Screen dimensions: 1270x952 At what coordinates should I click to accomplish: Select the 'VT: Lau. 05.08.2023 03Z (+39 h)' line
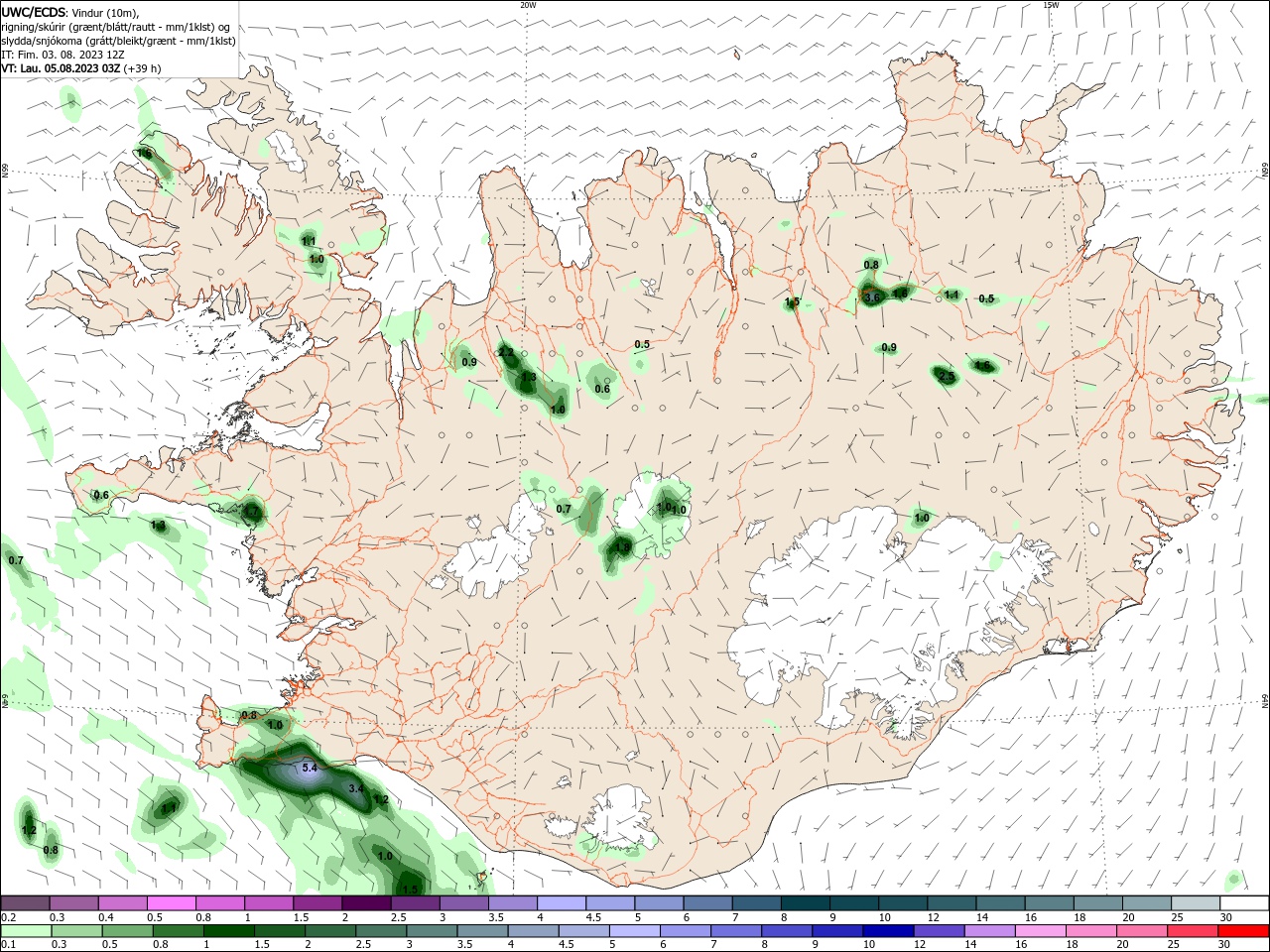80,68
